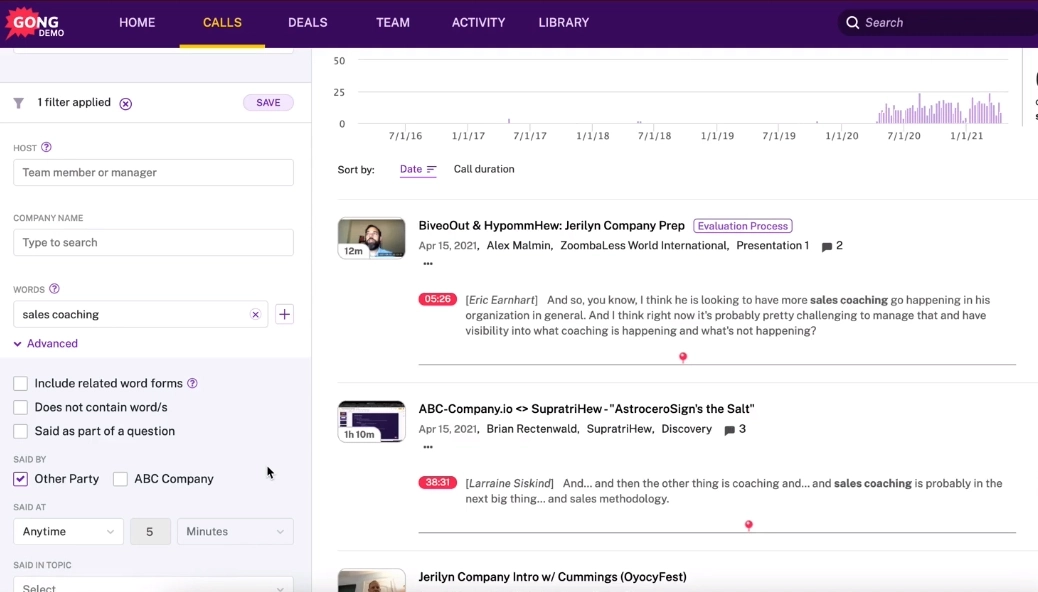Clear the sales coaching term
This screenshot has height=592, width=1038.
tap(255, 315)
